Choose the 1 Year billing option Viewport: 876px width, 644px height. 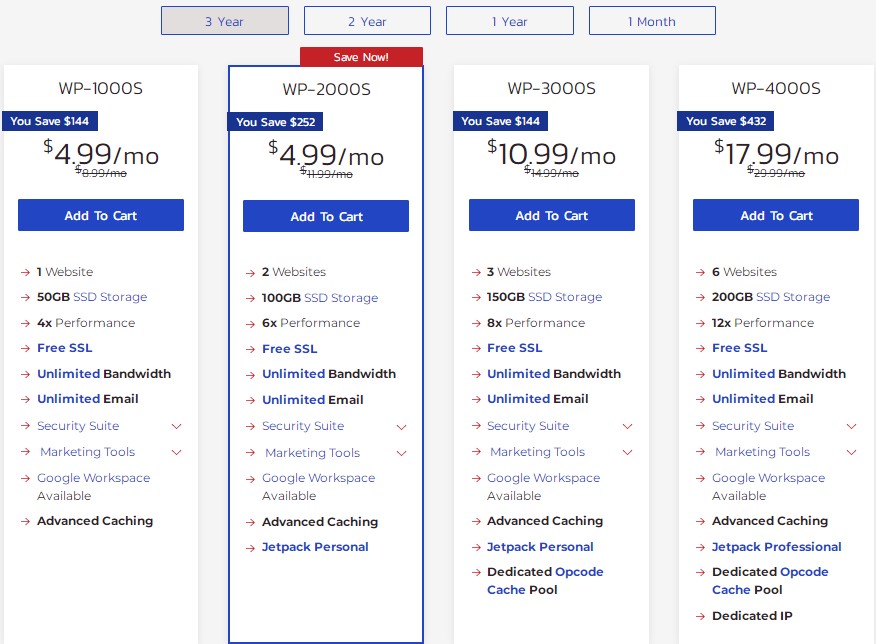point(509,21)
